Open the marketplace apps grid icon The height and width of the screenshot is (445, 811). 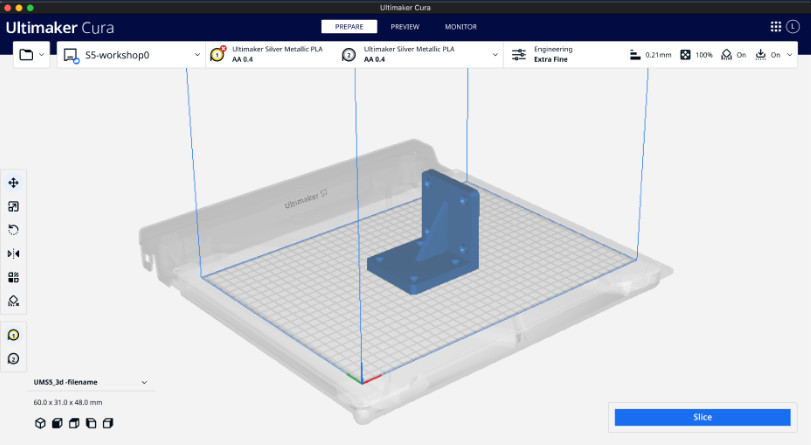tap(776, 26)
